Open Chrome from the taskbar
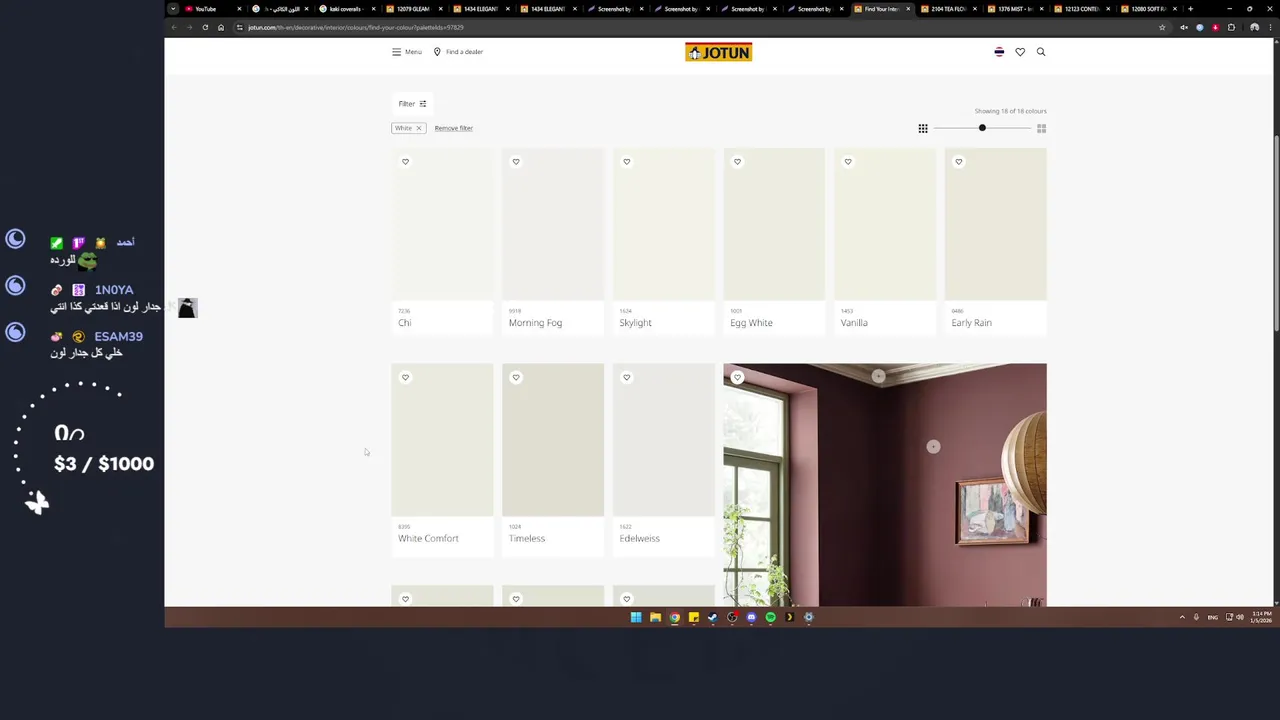 pyautogui.click(x=674, y=617)
